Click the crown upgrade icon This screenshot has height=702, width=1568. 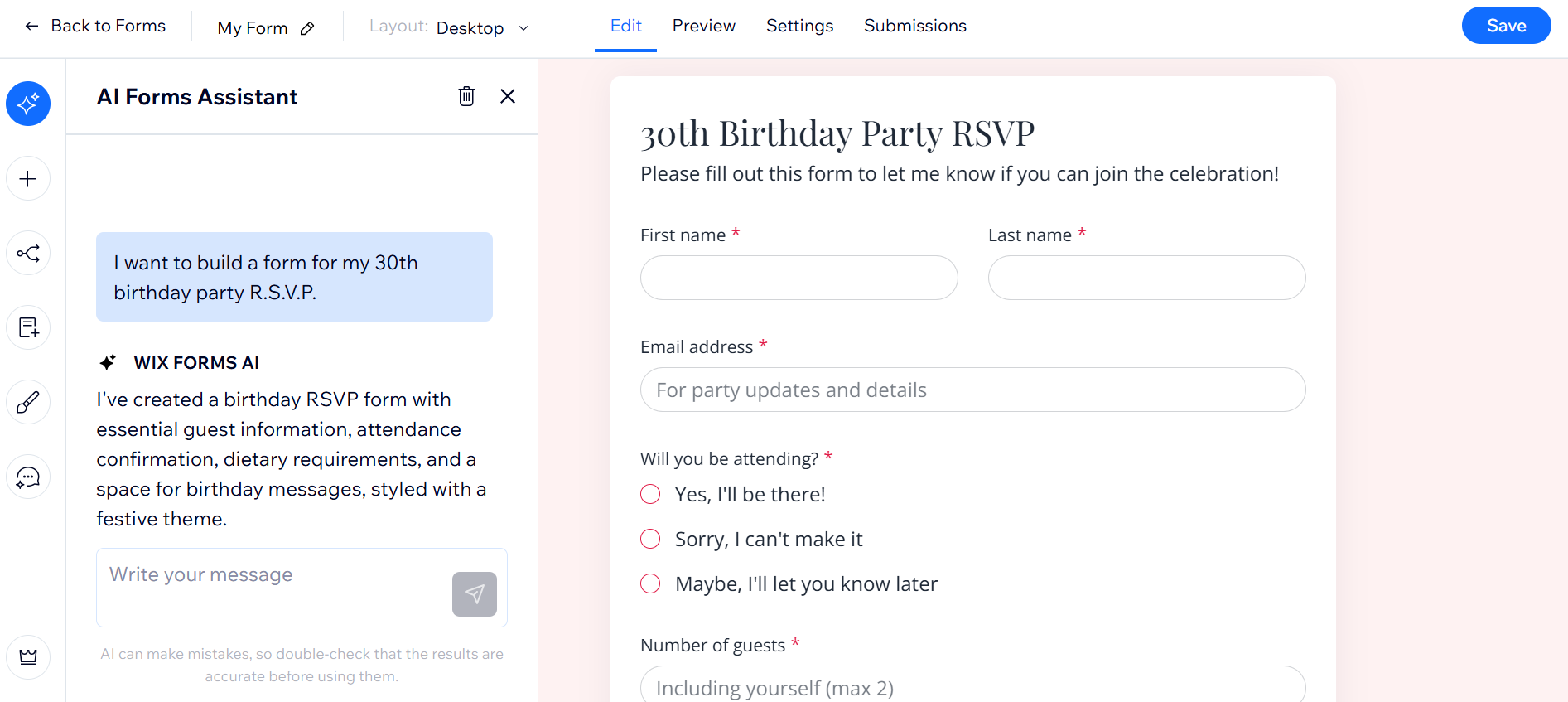(x=28, y=657)
